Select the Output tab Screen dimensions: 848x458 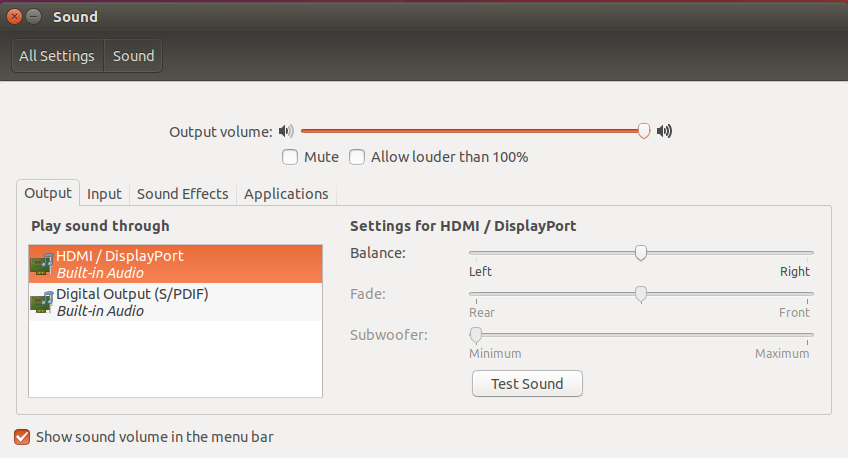coord(48,193)
